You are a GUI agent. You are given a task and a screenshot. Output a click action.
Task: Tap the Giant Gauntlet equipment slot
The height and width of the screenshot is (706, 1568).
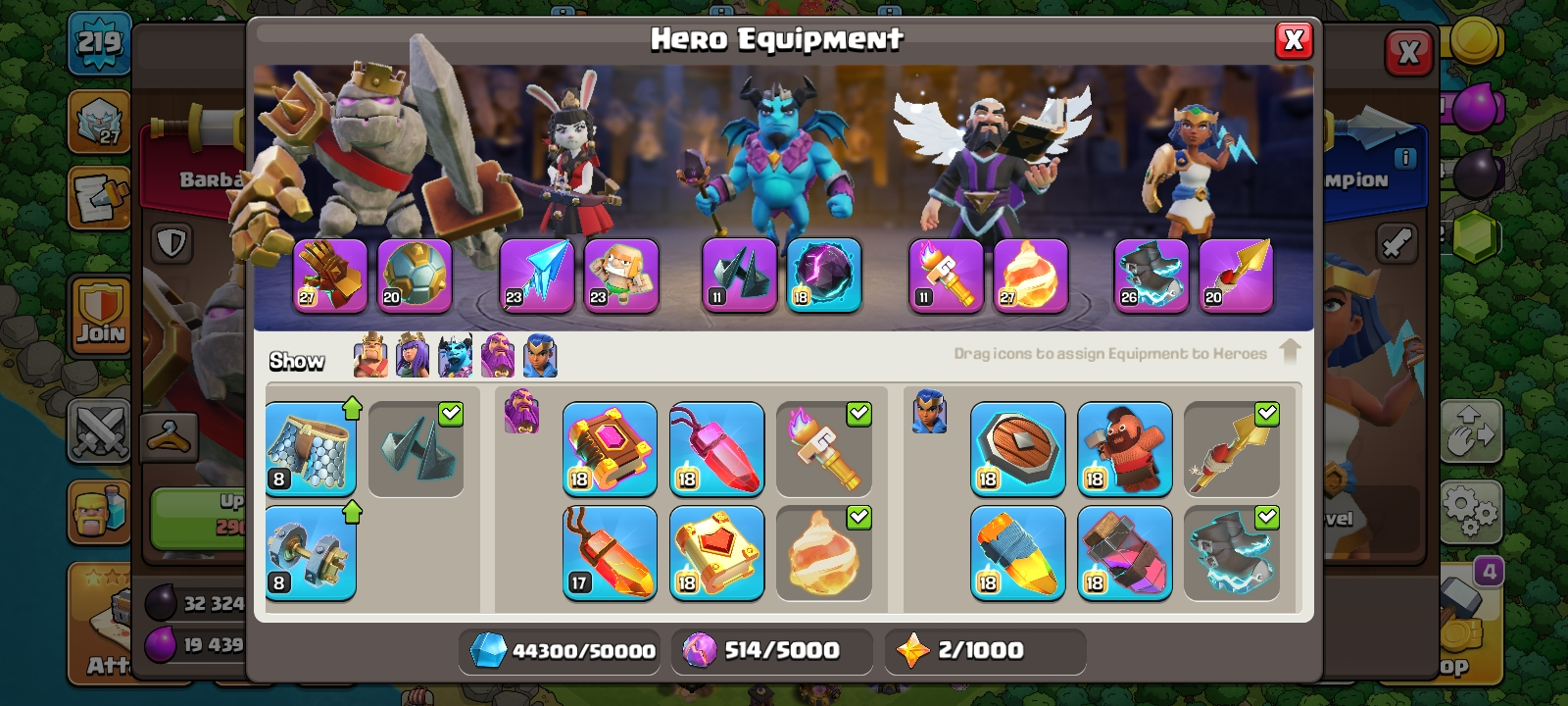pyautogui.click(x=330, y=276)
